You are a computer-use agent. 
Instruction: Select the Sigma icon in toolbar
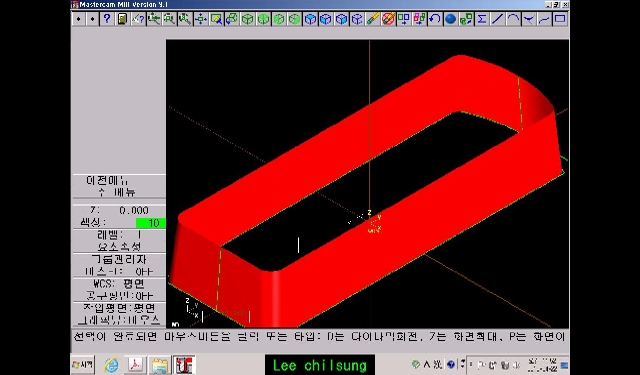pyautogui.click(x=482, y=19)
